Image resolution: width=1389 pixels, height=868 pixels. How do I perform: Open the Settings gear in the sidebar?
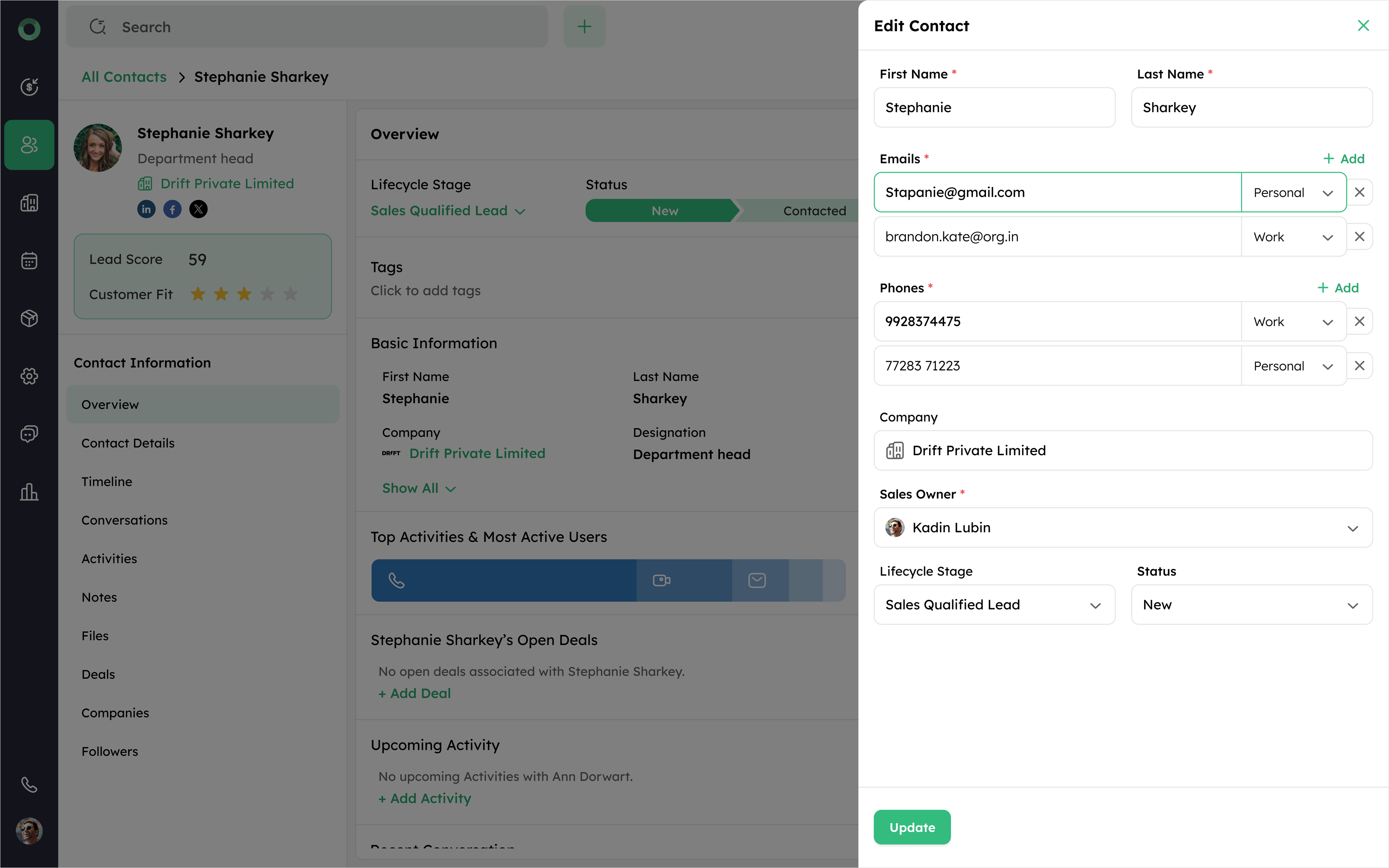(29, 376)
